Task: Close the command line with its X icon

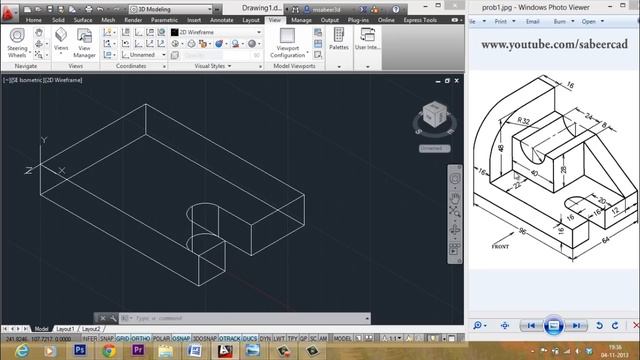Action: click(x=103, y=318)
